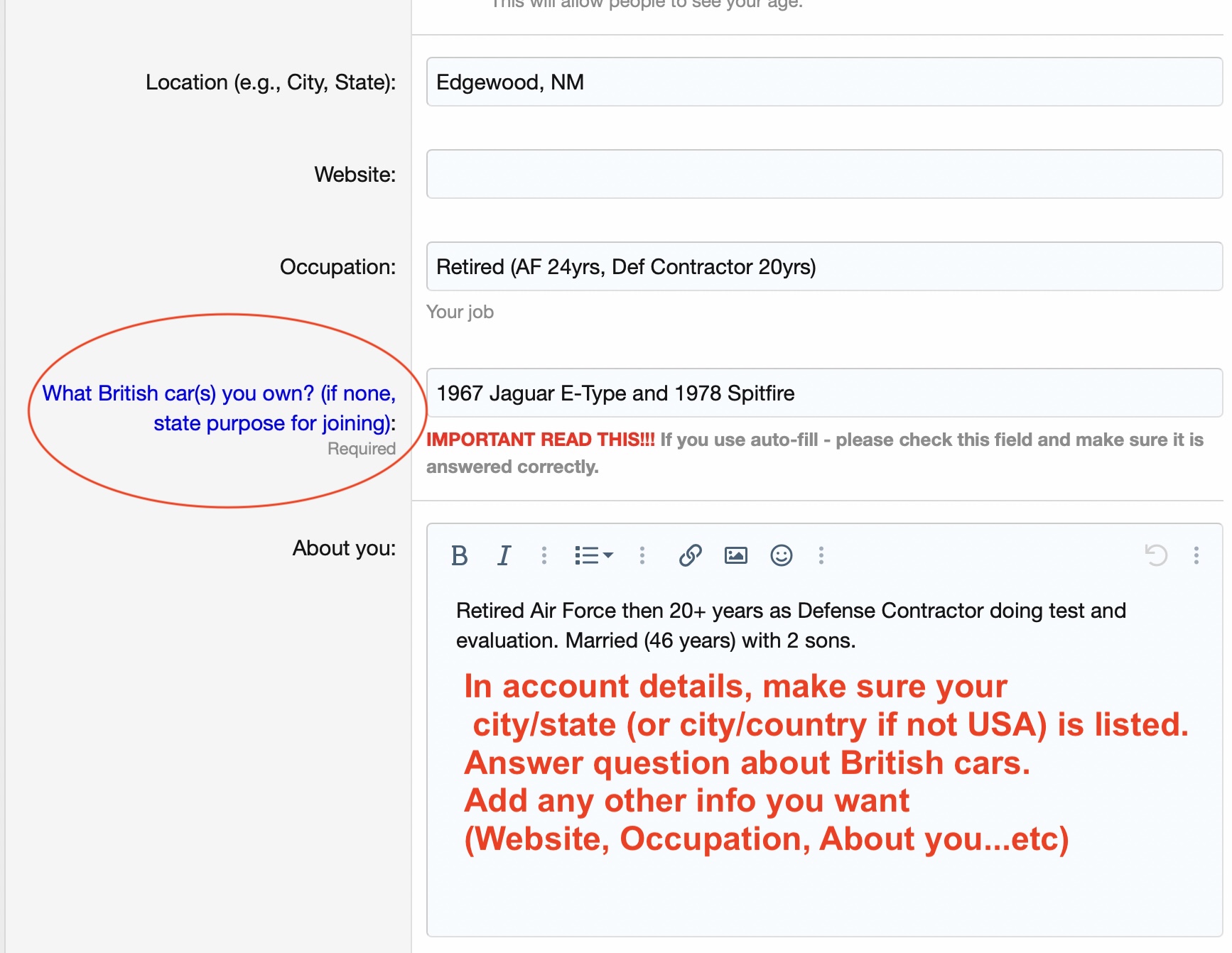Click the British cars owned input field
Image resolution: width=1232 pixels, height=953 pixels.
(x=824, y=393)
